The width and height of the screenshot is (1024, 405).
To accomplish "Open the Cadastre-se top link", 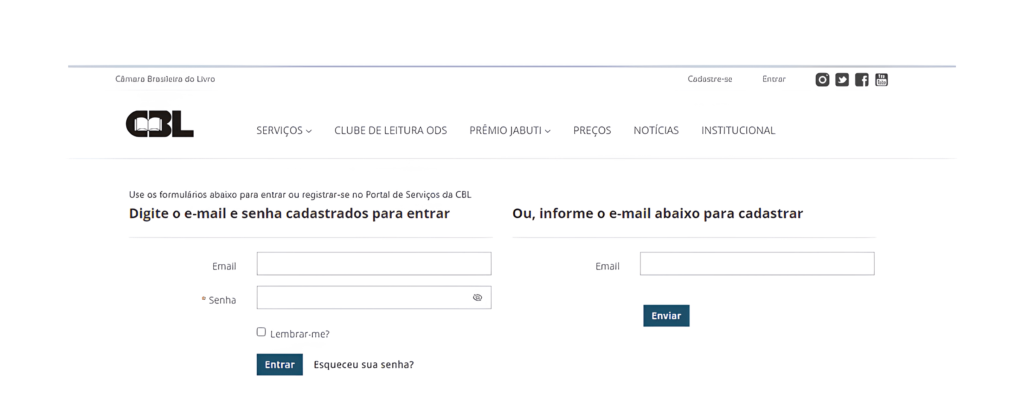I will (710, 79).
